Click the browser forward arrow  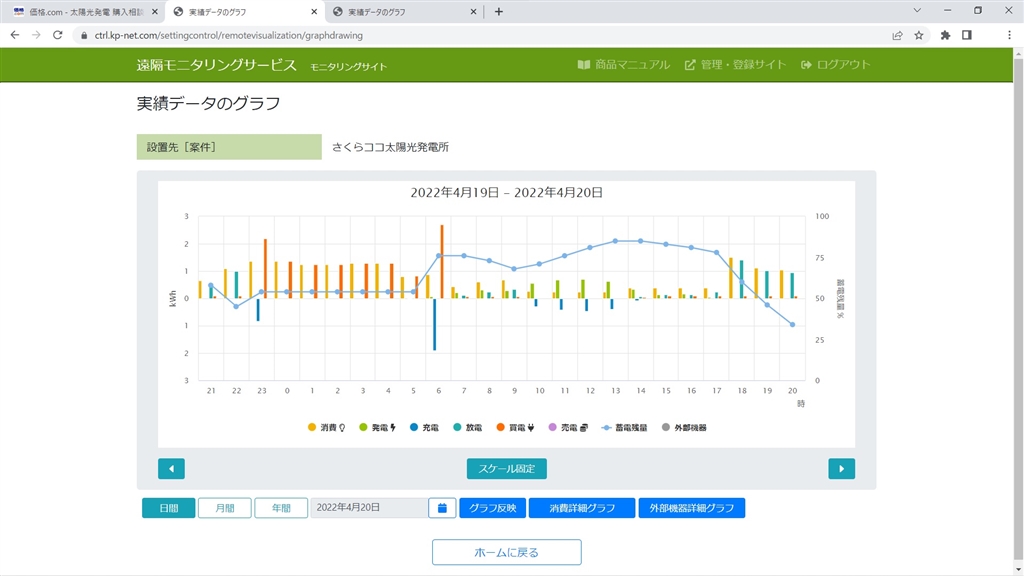point(36,35)
